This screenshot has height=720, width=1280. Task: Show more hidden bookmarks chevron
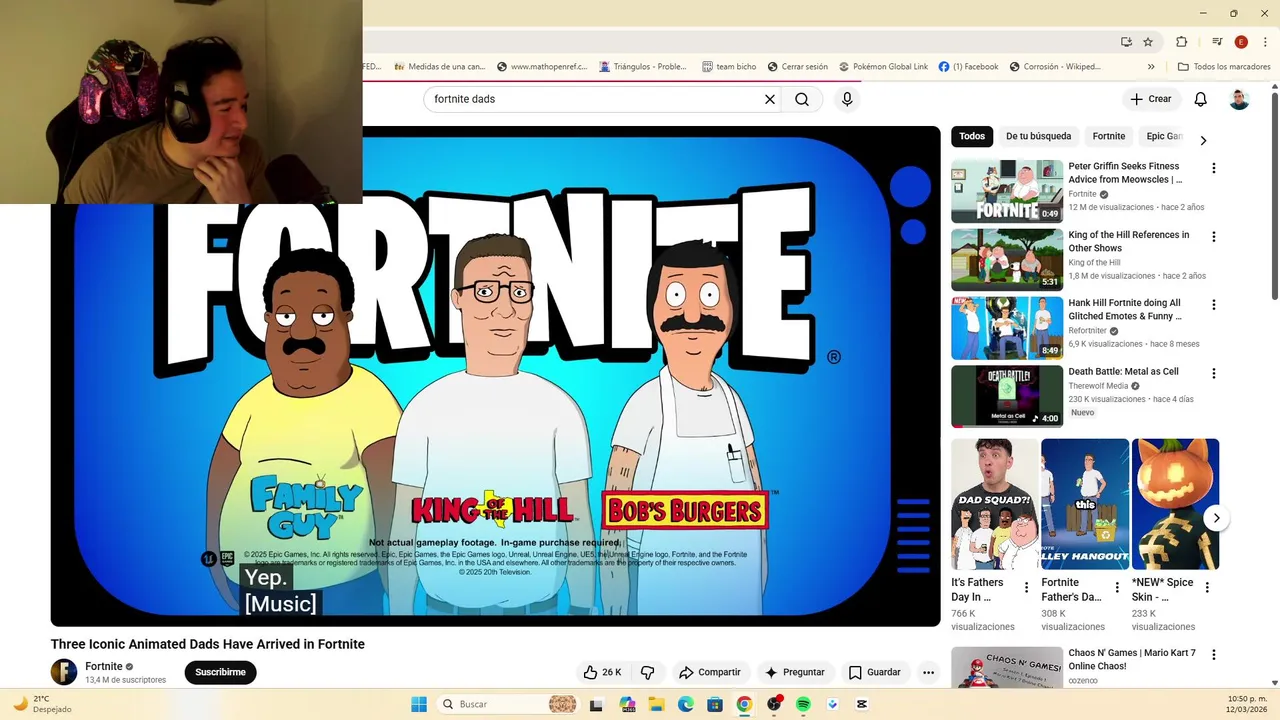[1151, 67]
